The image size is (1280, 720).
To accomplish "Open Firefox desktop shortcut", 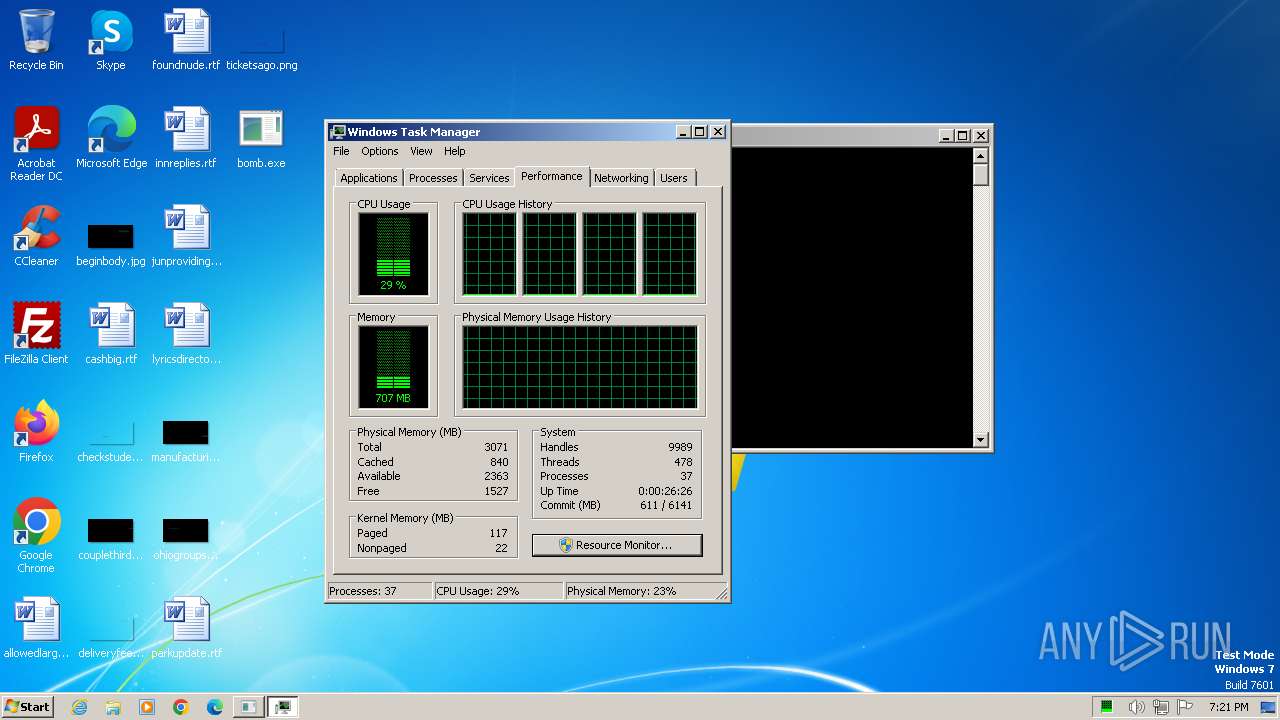I will point(36,432).
